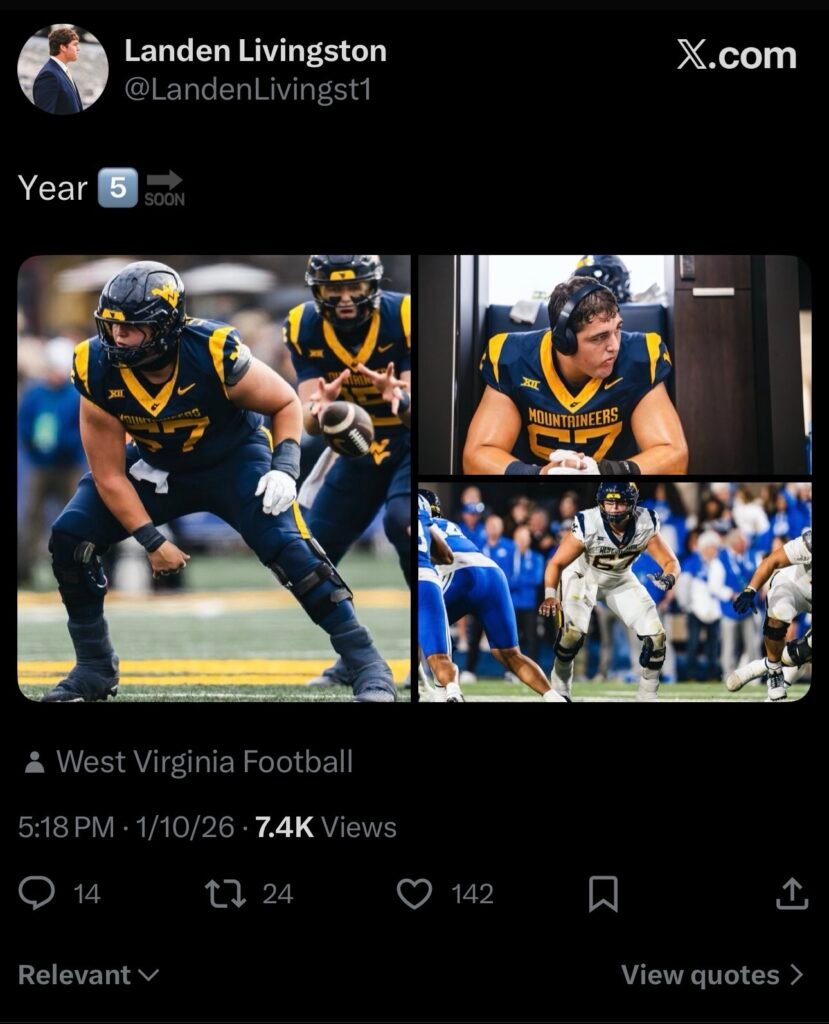Click the 7.4K Views count
Screen dimensions: 829x1024
pyautogui.click(x=326, y=828)
